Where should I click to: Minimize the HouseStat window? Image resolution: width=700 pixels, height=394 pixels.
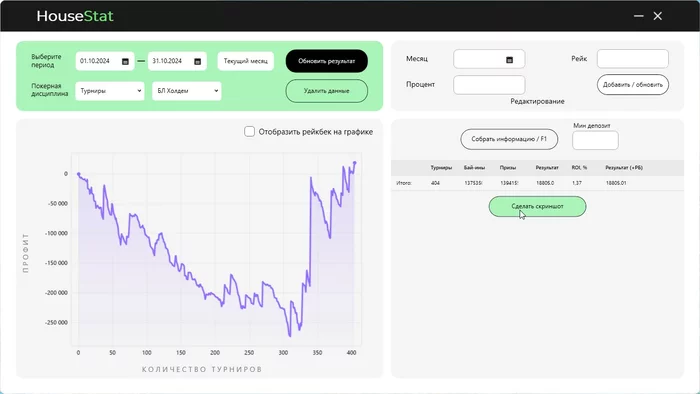tap(639, 16)
